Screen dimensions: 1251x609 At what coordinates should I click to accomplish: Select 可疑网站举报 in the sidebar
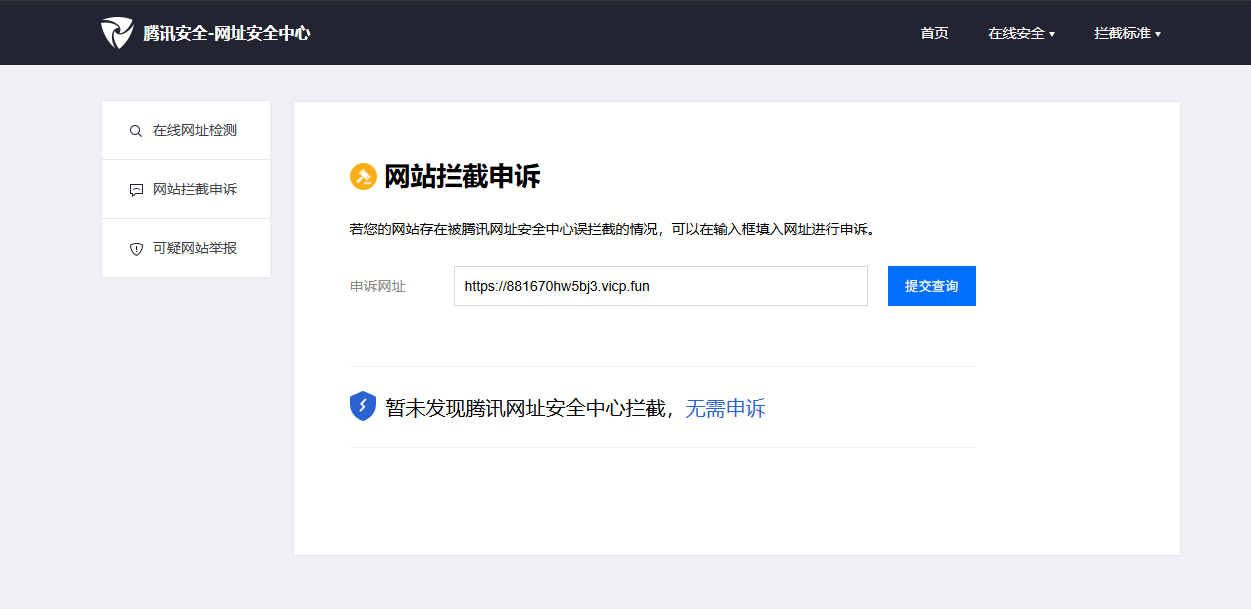[186, 248]
